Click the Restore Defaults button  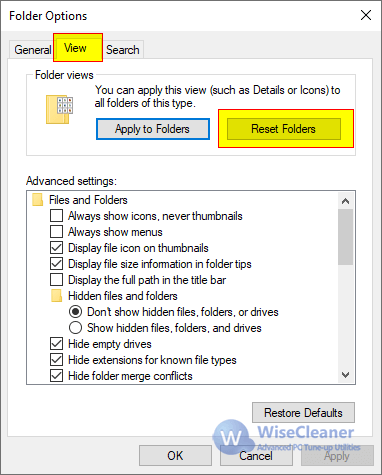point(303,413)
